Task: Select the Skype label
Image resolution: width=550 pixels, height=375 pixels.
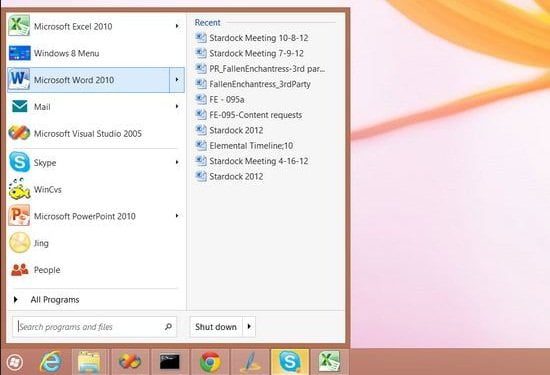Action: tap(45, 162)
